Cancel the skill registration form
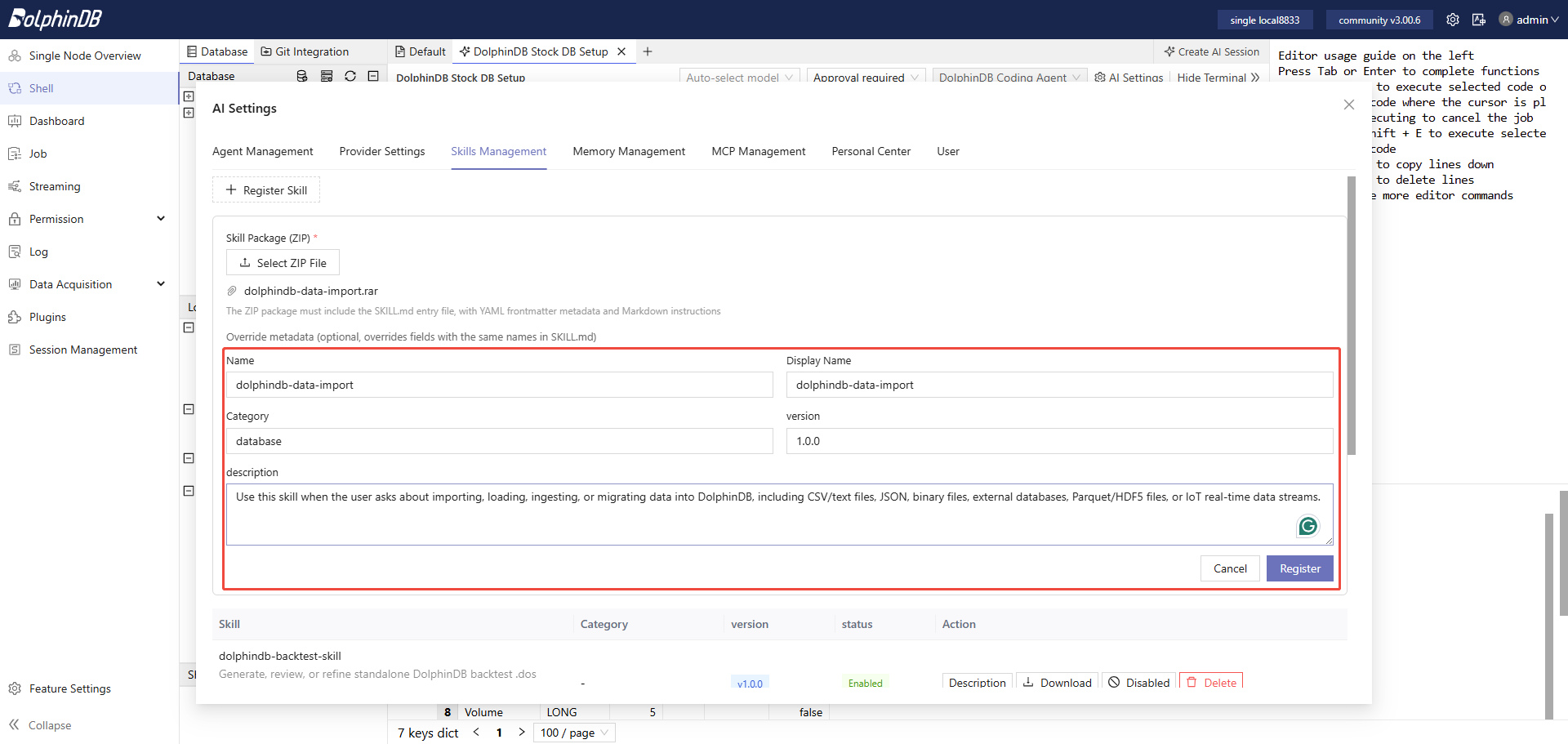 pos(1230,568)
